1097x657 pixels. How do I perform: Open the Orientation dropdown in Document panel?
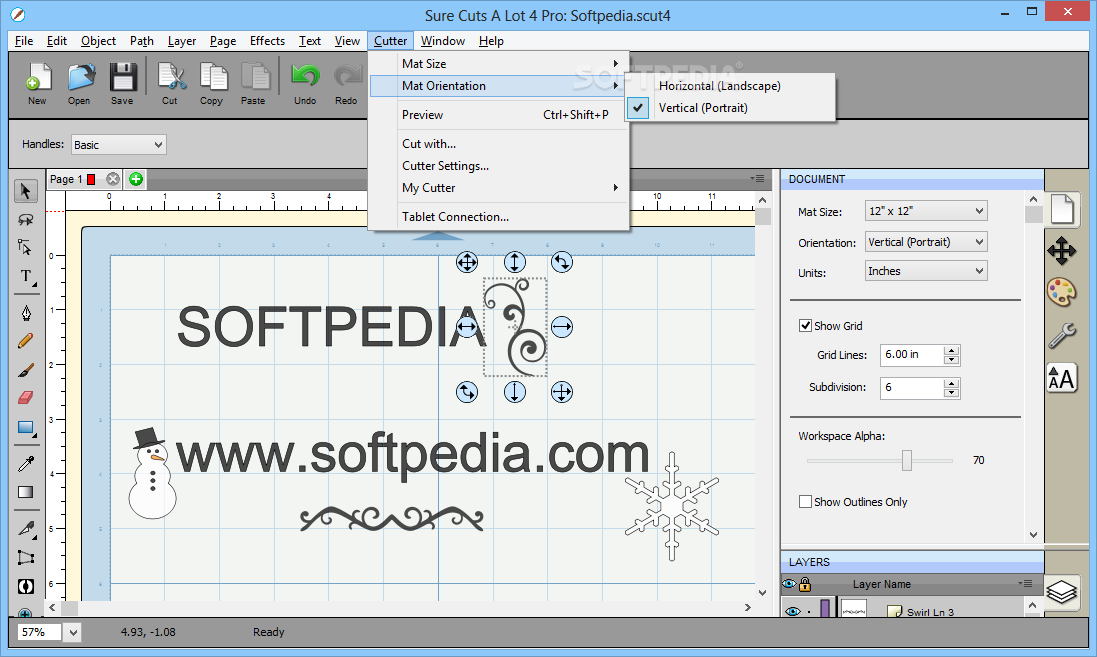click(926, 242)
